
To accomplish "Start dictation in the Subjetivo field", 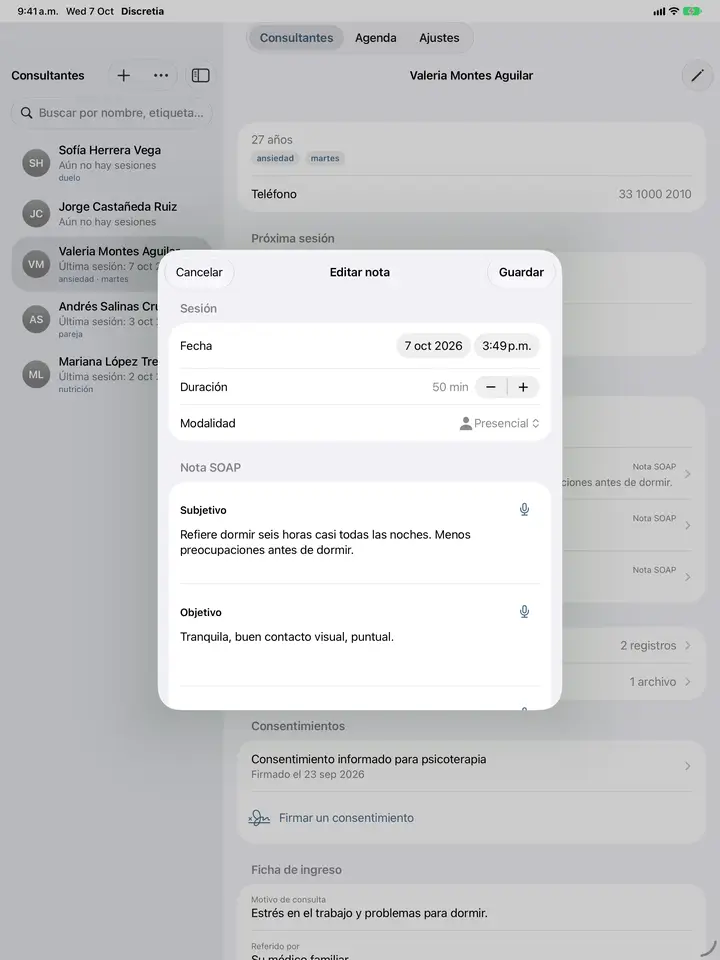I will (524, 509).
